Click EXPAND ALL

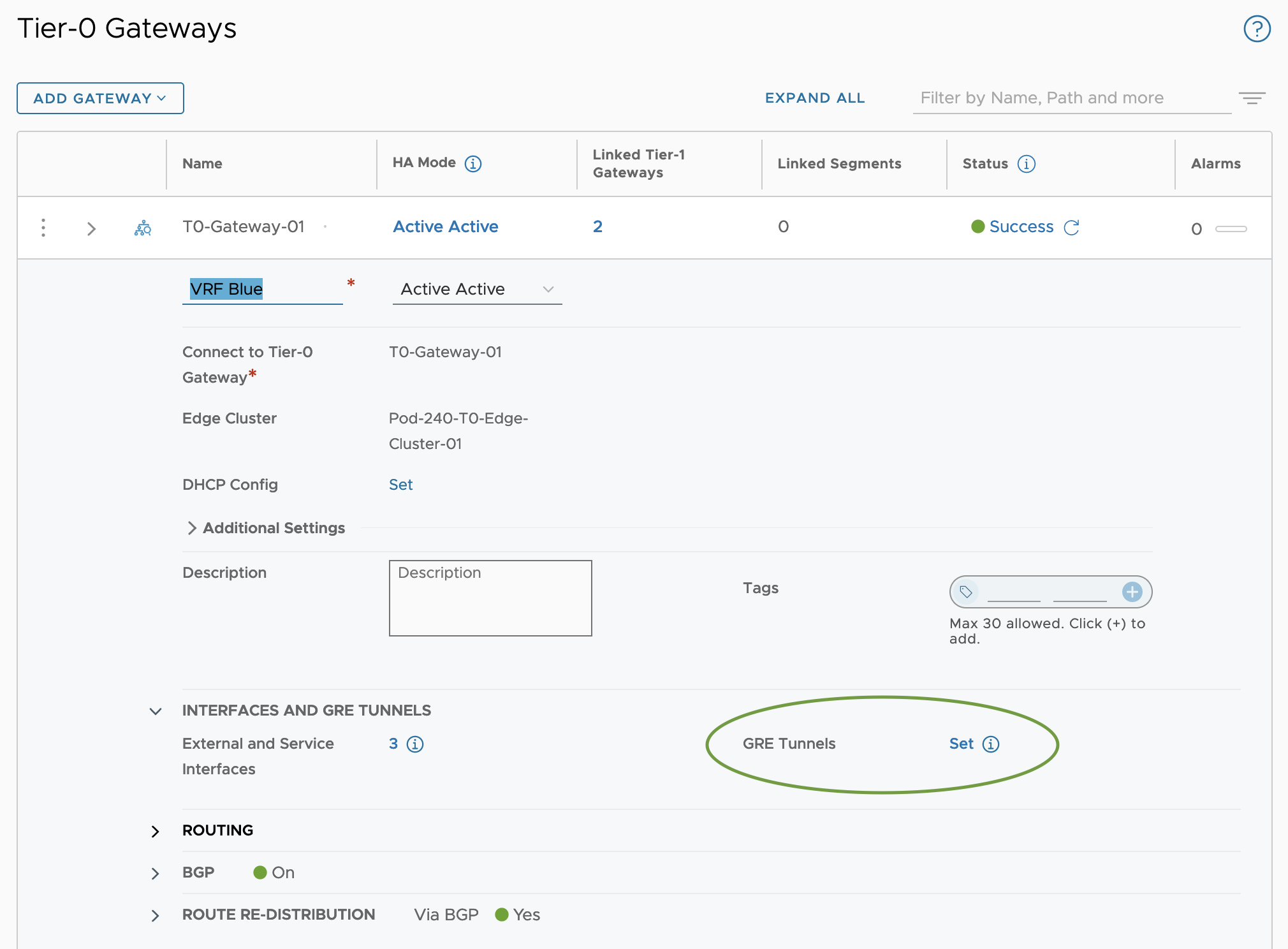(x=814, y=98)
